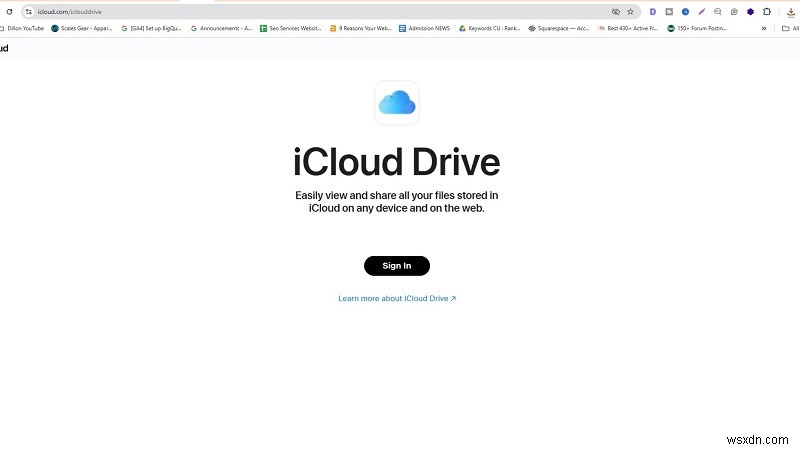The width and height of the screenshot is (800, 450).
Task: Open All Bookmarks folder
Action: (791, 29)
